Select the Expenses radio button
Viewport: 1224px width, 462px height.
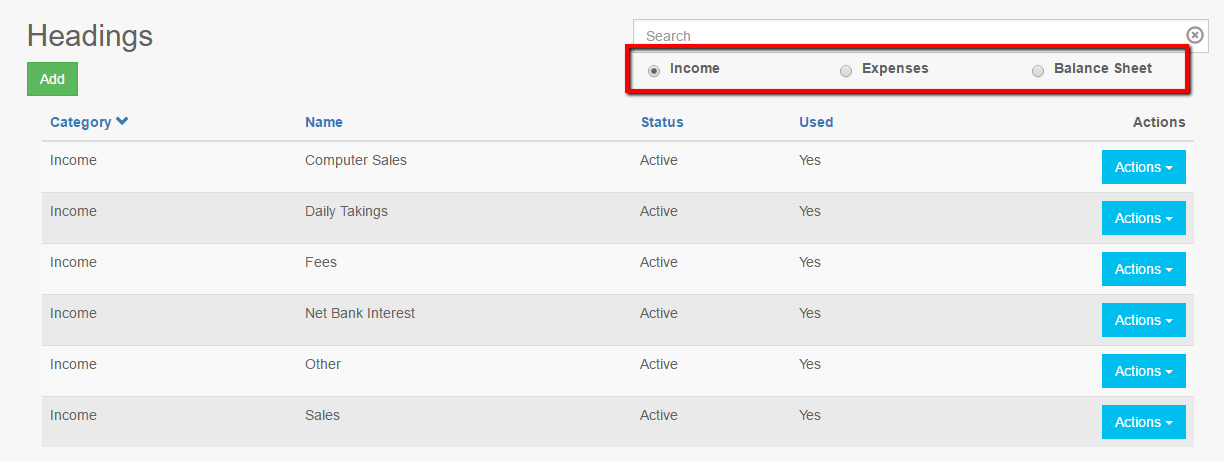point(846,70)
